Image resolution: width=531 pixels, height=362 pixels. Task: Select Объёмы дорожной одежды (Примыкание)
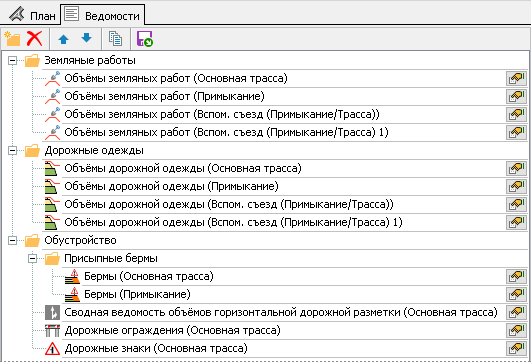[171, 187]
